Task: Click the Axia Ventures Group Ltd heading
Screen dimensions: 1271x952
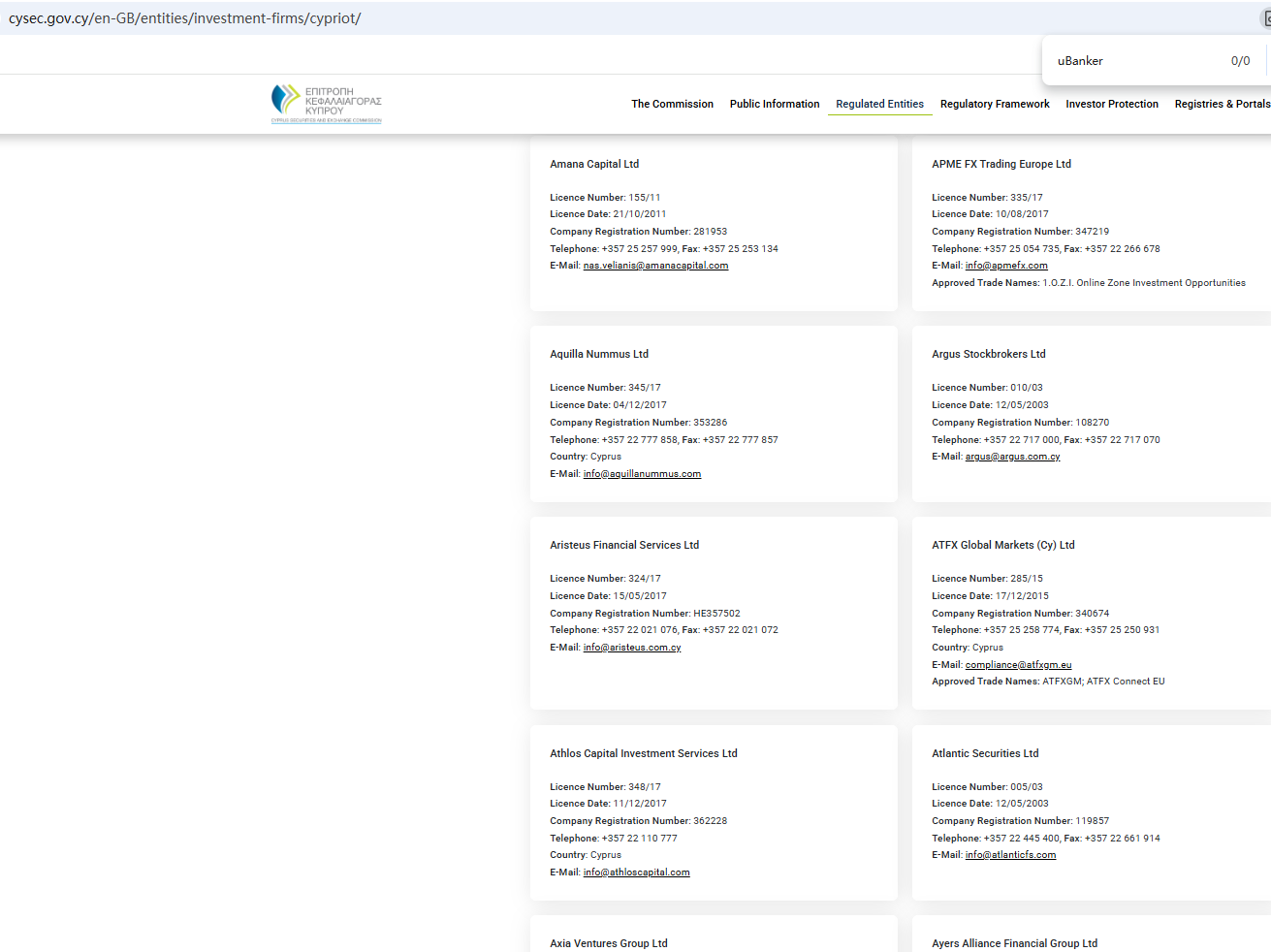Action: (608, 943)
